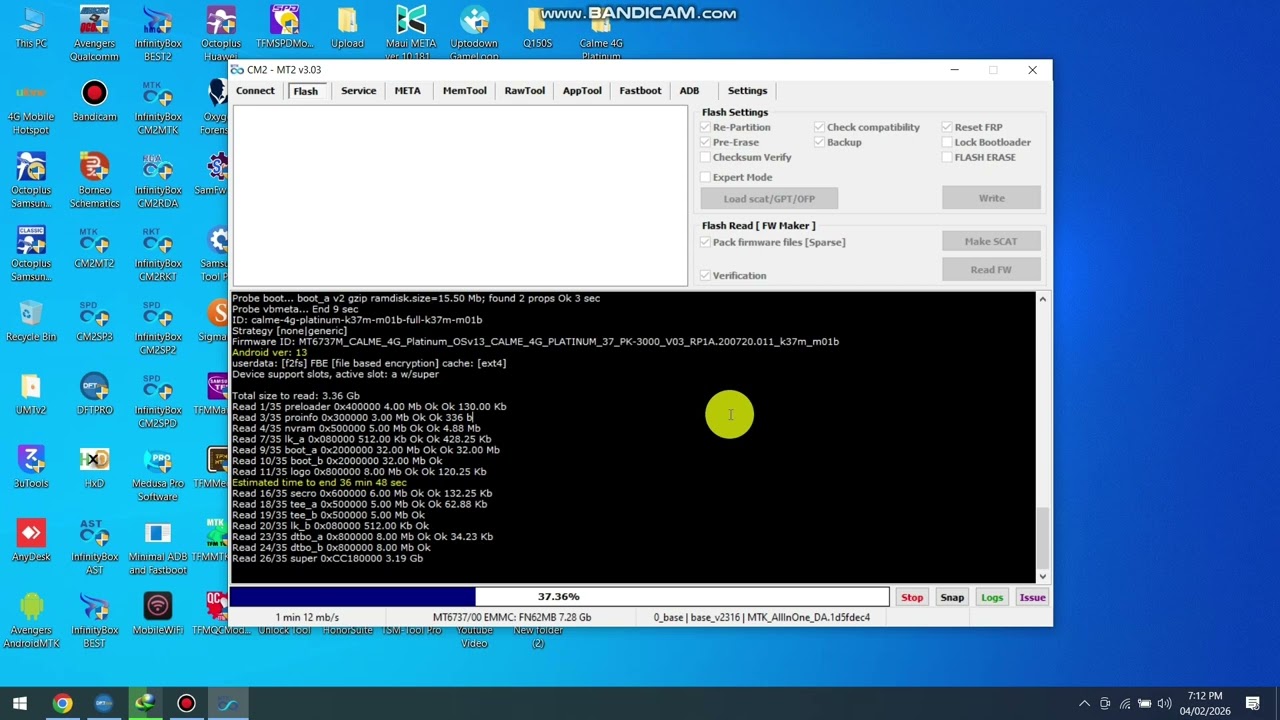Open the notification center icon

[x=1253, y=703]
